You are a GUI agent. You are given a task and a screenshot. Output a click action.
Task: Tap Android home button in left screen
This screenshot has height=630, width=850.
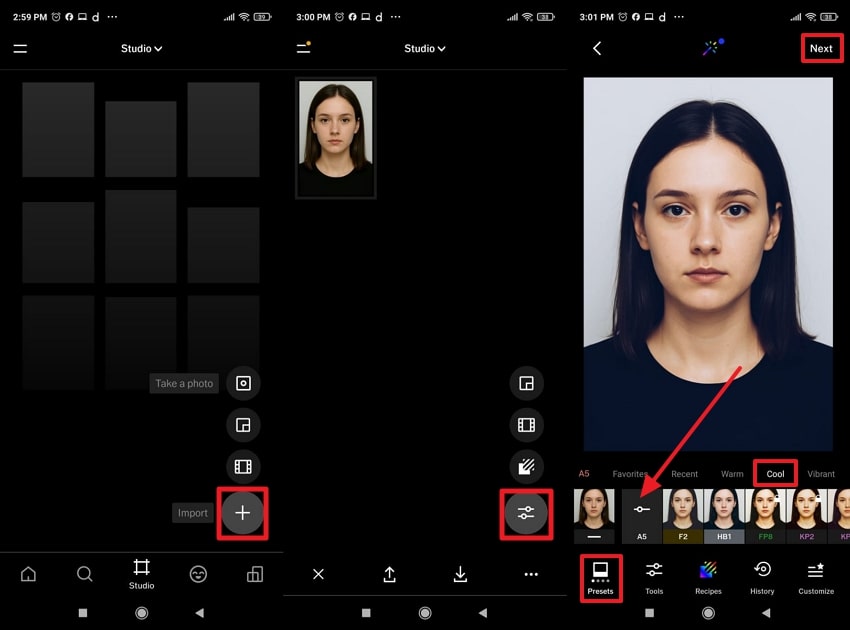[x=141, y=613]
